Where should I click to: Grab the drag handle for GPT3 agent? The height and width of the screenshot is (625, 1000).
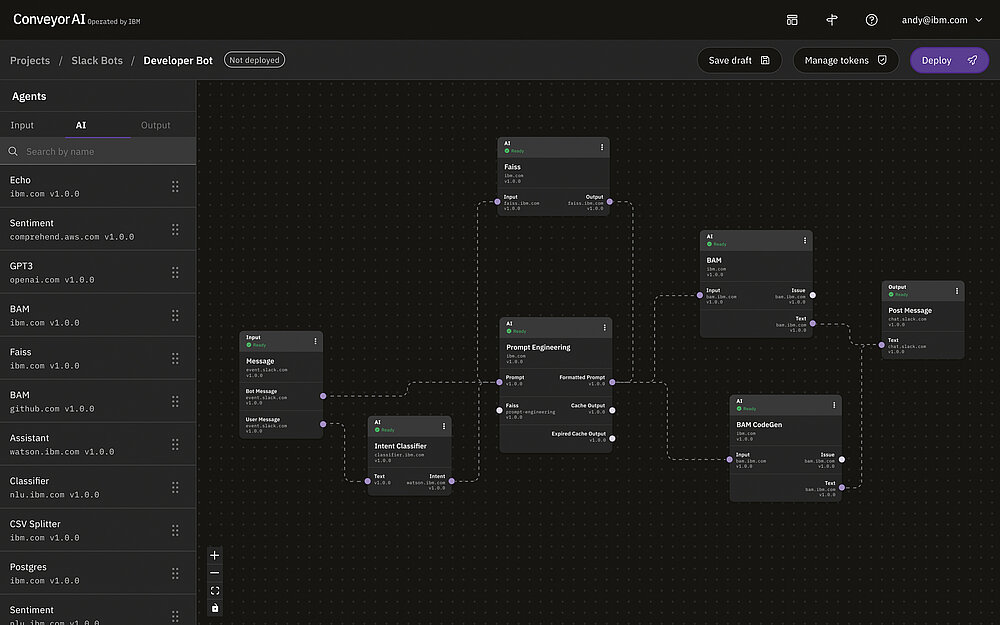click(x=175, y=272)
